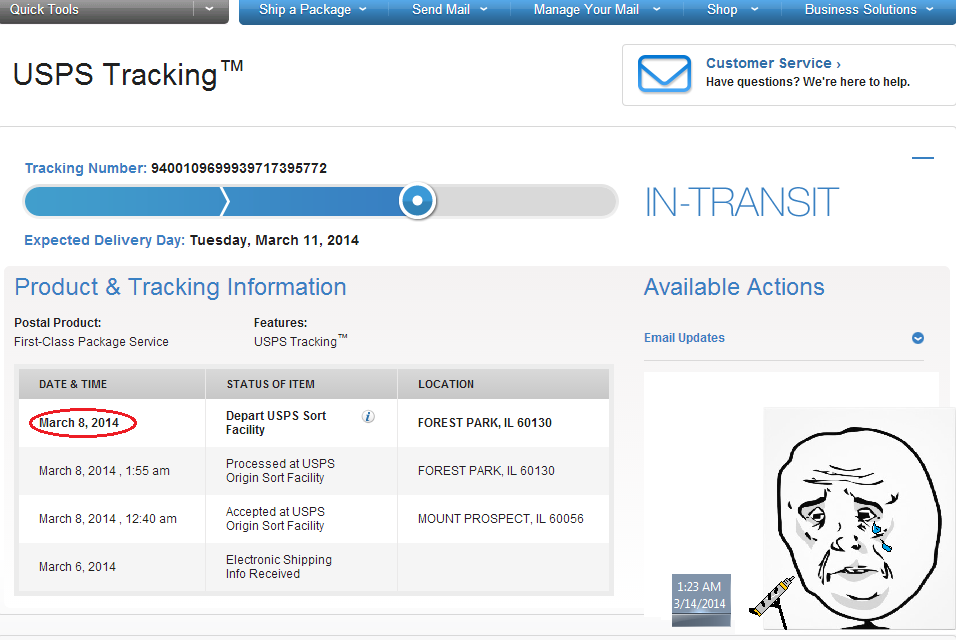The height and width of the screenshot is (640, 956).
Task: Click the Tracking Number label
Action: point(86,168)
